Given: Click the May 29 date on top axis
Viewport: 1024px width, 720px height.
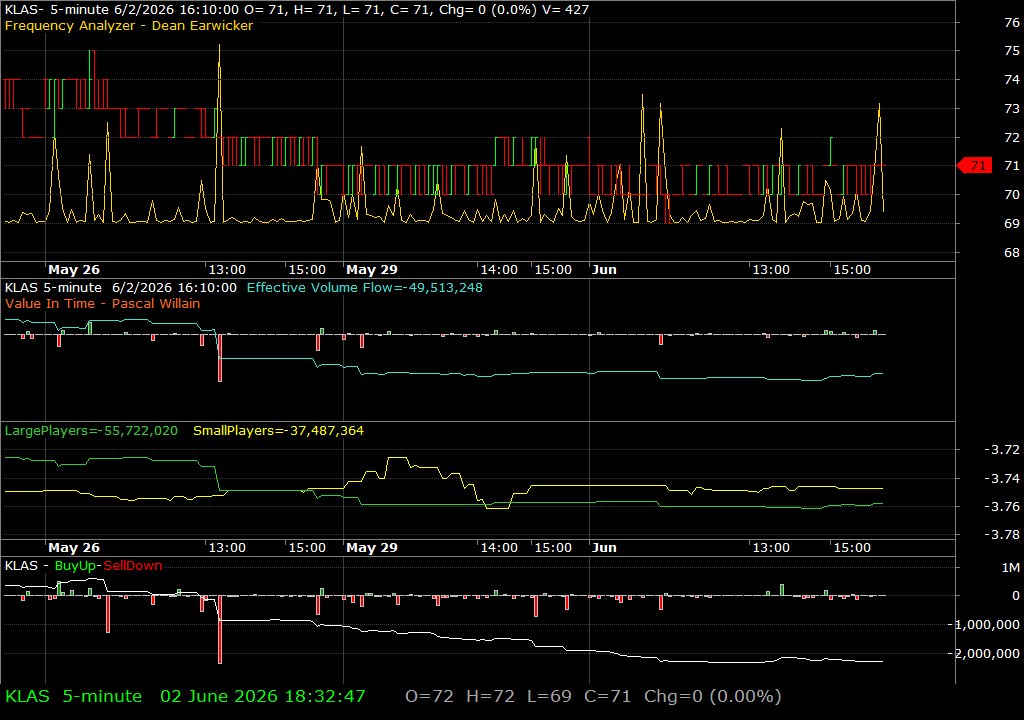Looking at the screenshot, I should [x=372, y=269].
